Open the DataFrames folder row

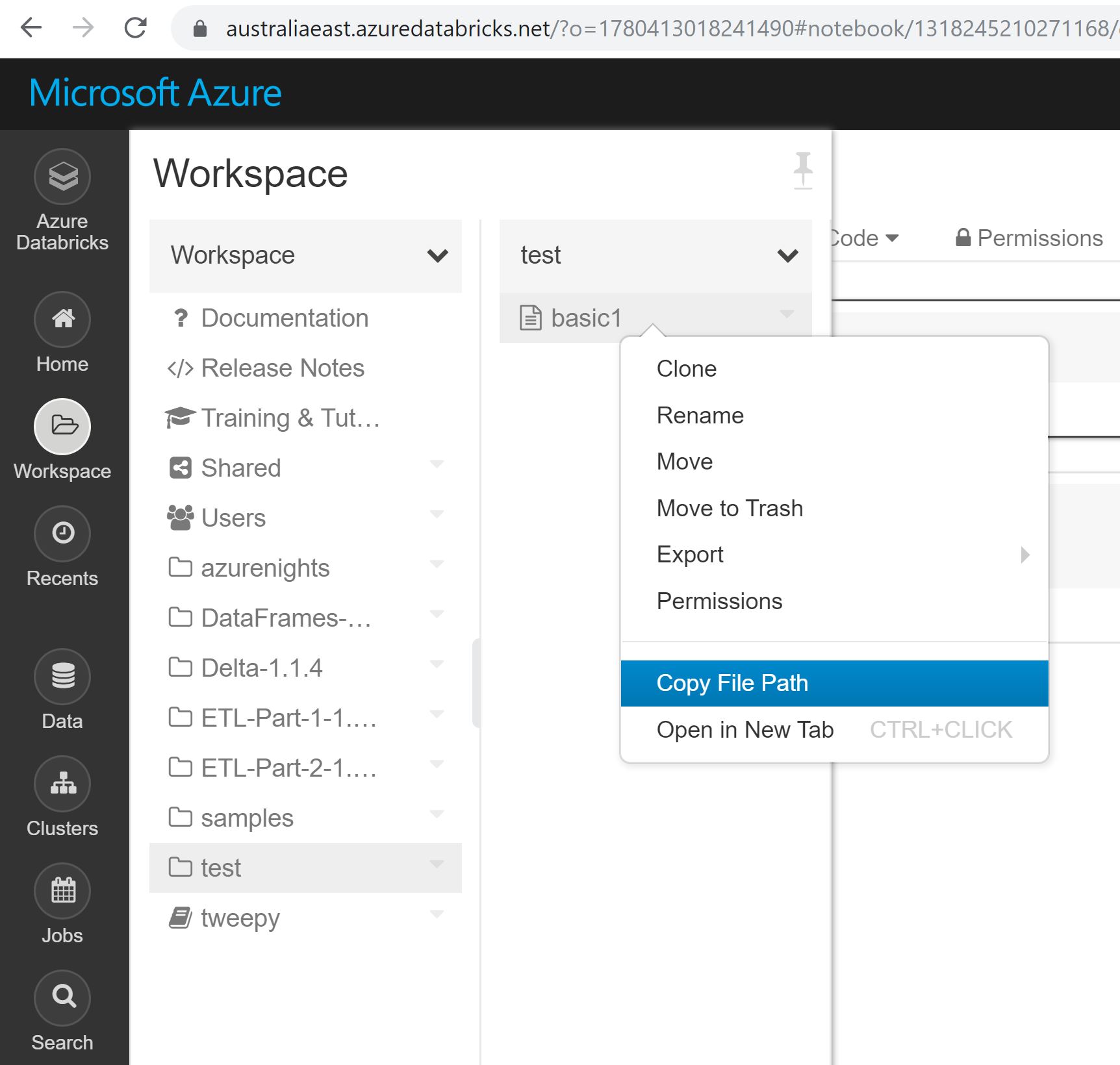click(305, 618)
